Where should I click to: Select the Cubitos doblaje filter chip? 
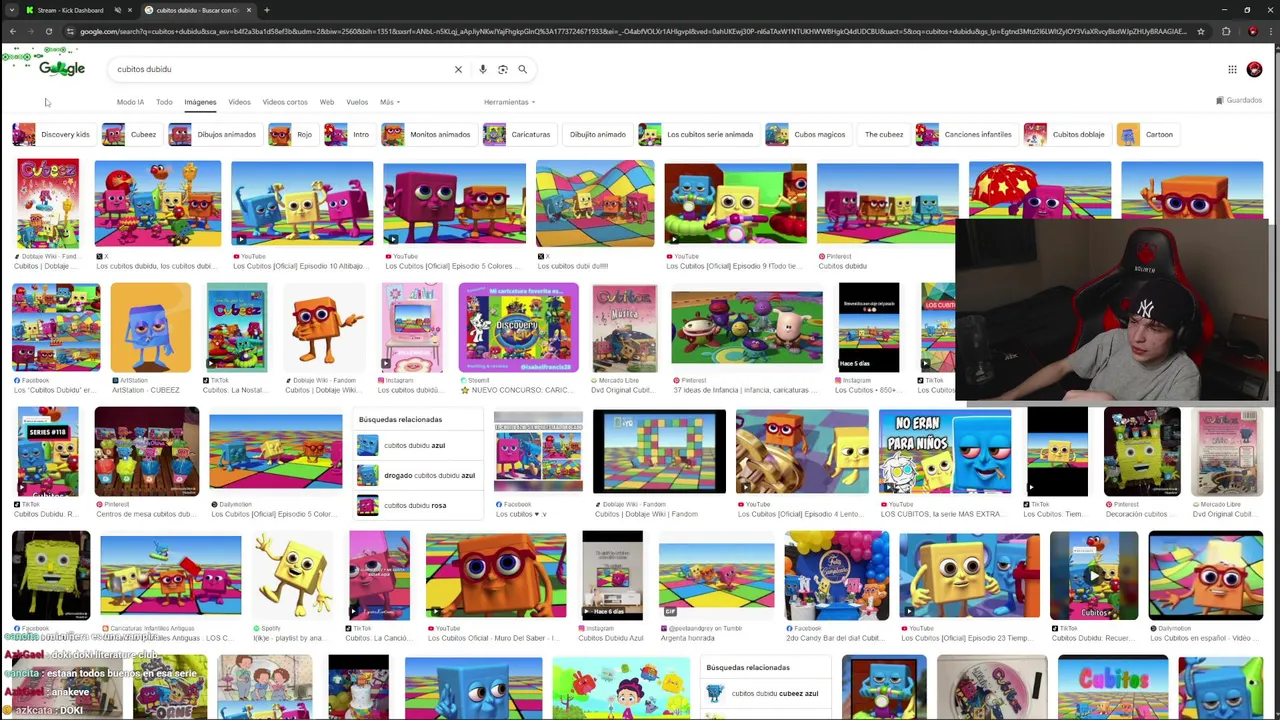[x=1066, y=134]
